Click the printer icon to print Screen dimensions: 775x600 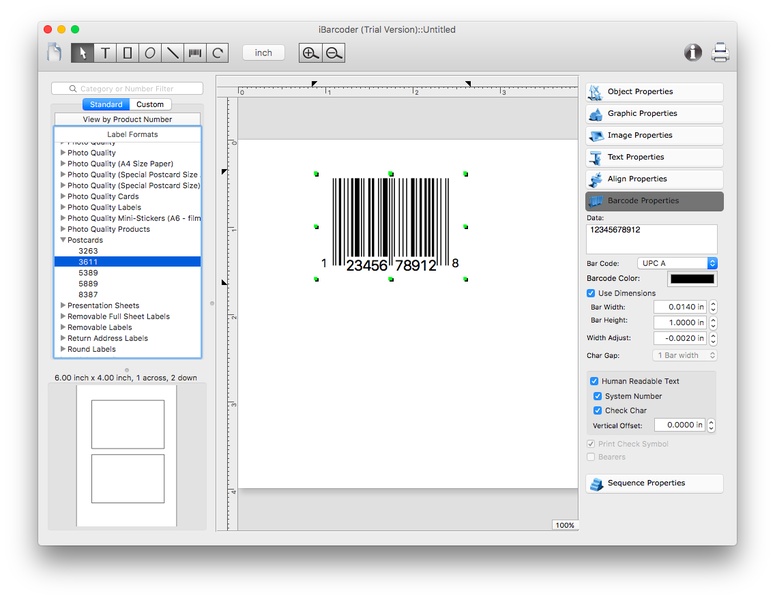720,53
